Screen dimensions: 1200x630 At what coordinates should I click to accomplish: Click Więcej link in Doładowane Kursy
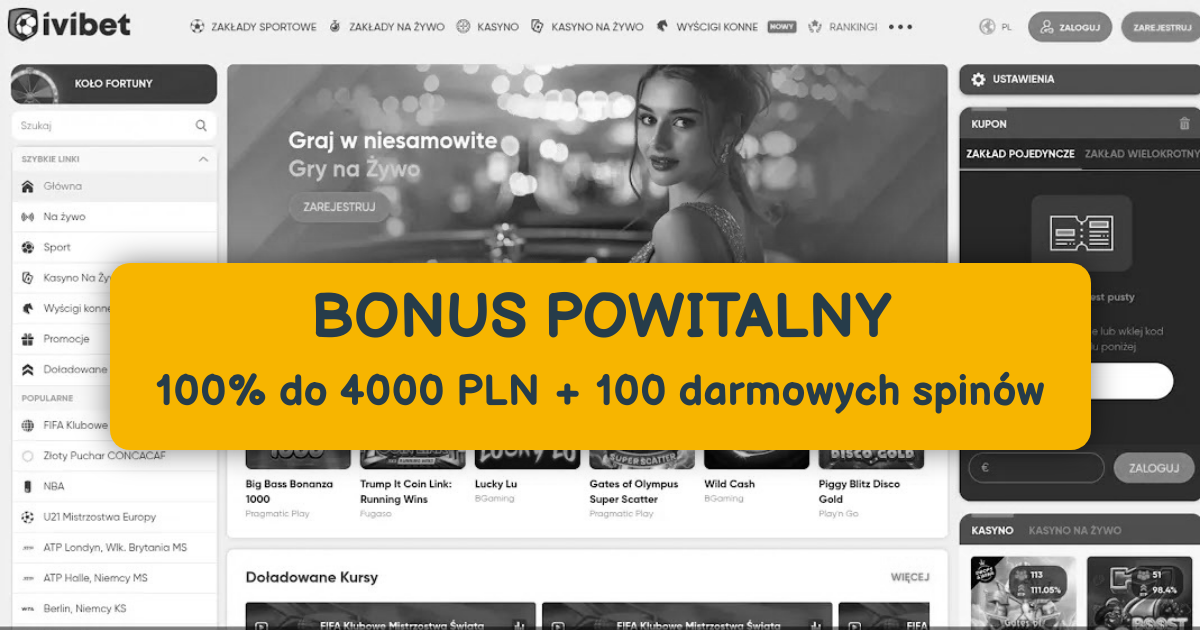click(x=910, y=577)
